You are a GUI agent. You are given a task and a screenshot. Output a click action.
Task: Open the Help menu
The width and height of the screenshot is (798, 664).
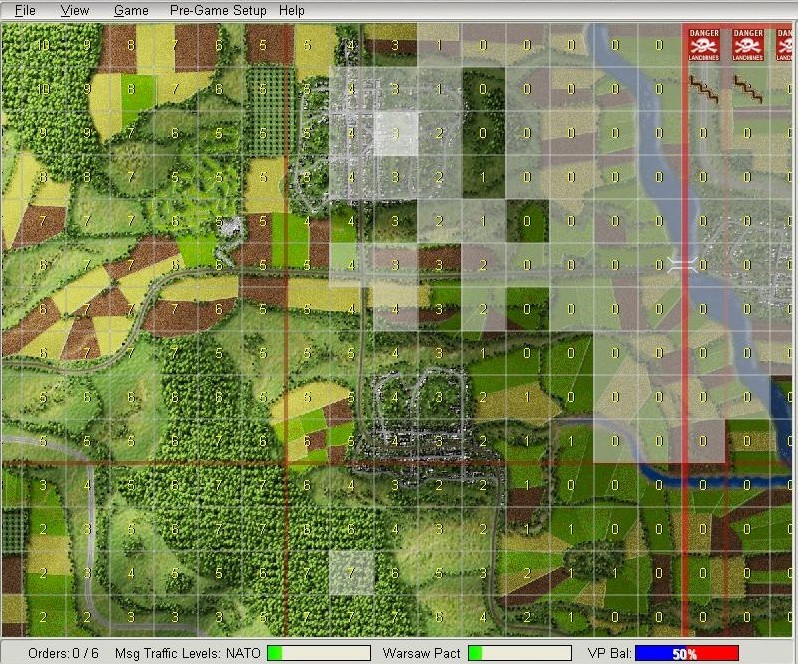[292, 10]
